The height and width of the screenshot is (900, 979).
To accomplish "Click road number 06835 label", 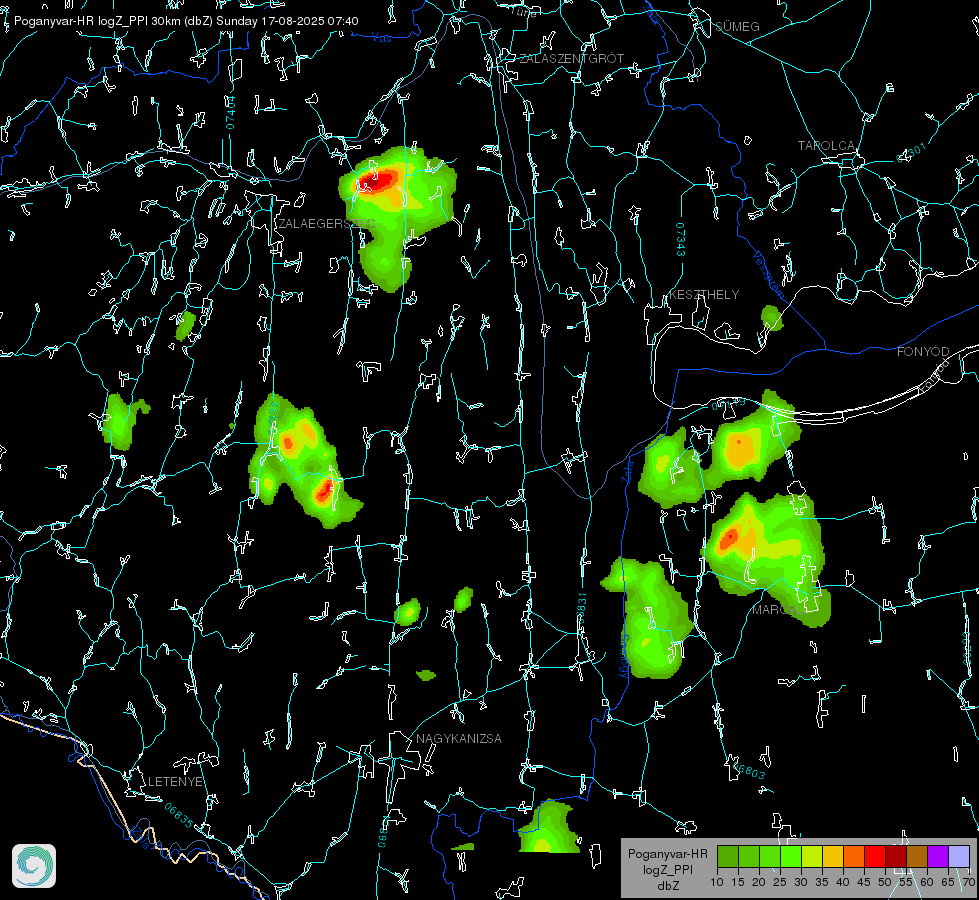I will point(179,816).
